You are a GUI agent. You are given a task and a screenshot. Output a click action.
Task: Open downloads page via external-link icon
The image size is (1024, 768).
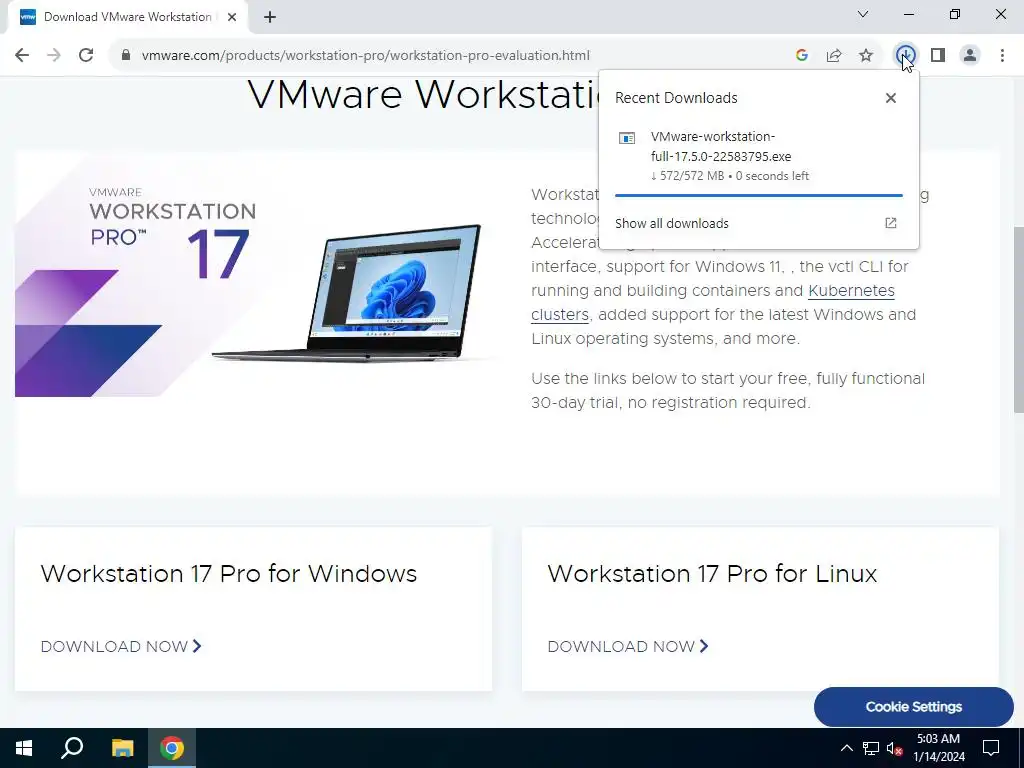(x=891, y=223)
